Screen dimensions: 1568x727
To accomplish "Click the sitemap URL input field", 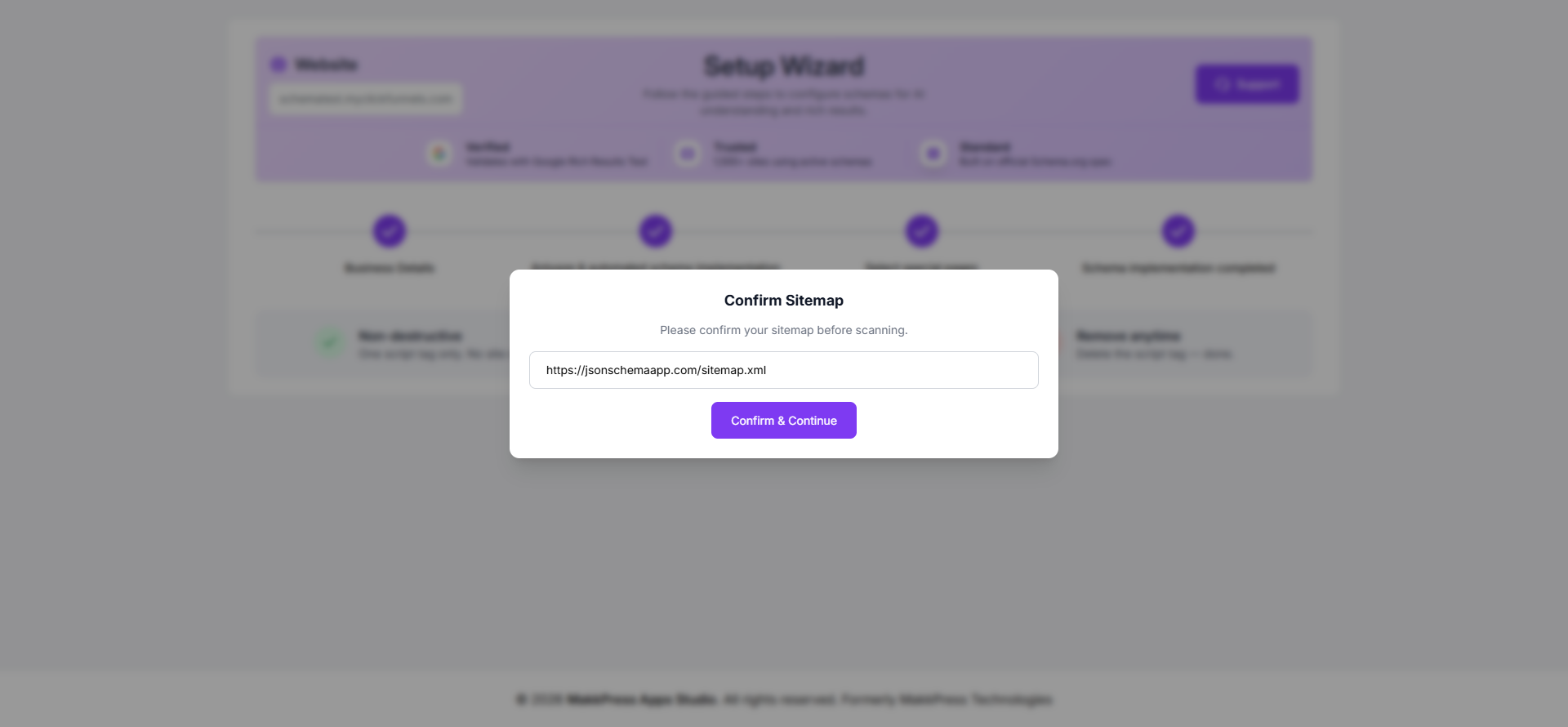I will tap(783, 370).
